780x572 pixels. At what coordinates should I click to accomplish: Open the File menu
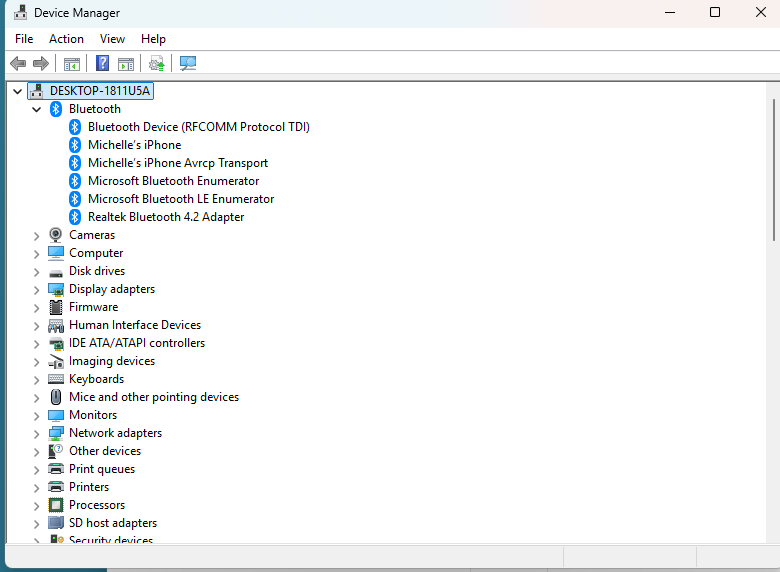click(x=24, y=39)
